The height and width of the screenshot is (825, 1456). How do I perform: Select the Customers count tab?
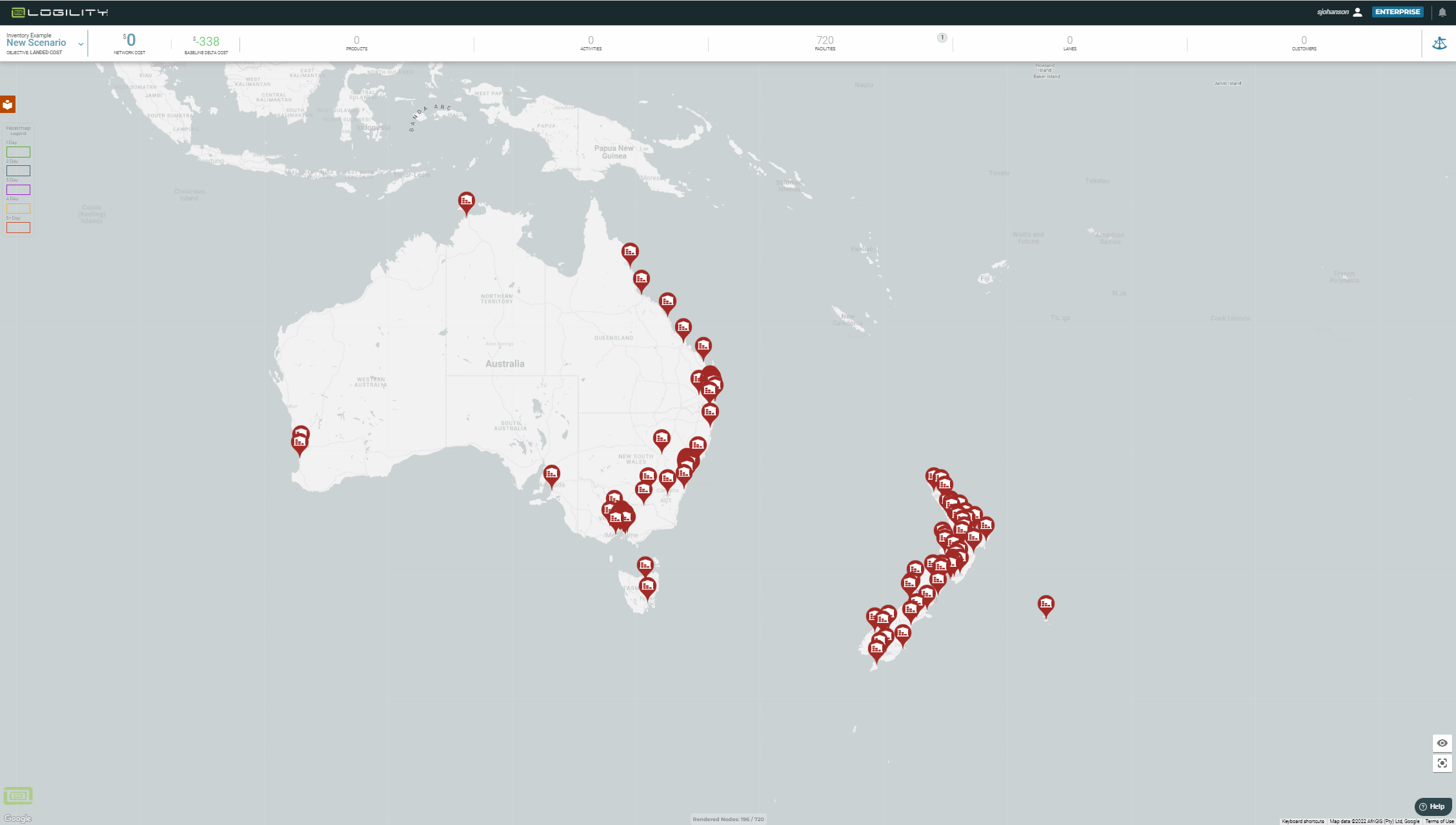[x=1304, y=43]
